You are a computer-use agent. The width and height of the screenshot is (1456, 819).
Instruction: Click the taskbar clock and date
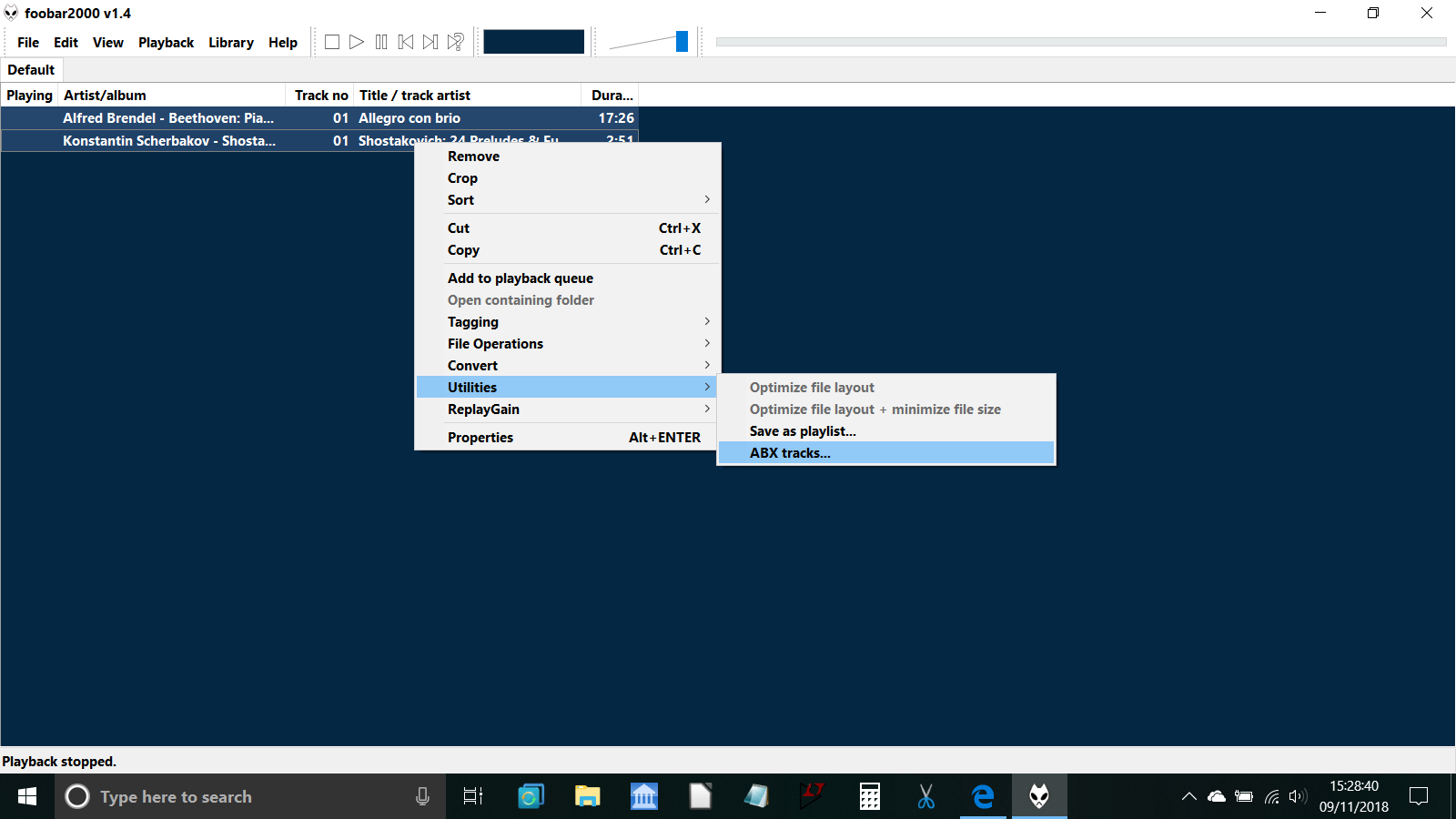pos(1354,796)
